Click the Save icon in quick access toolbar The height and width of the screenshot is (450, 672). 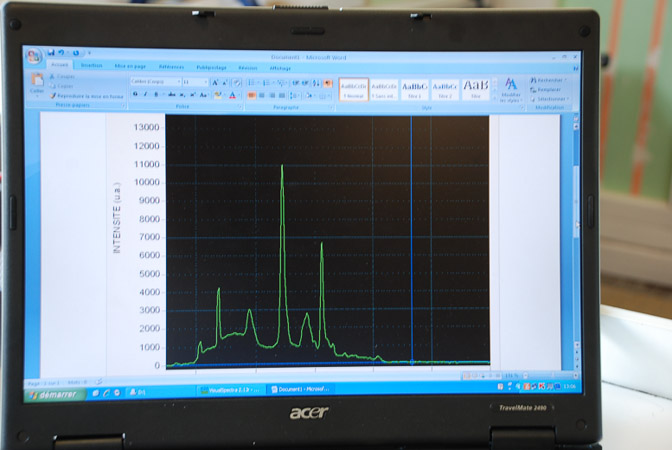pos(51,53)
